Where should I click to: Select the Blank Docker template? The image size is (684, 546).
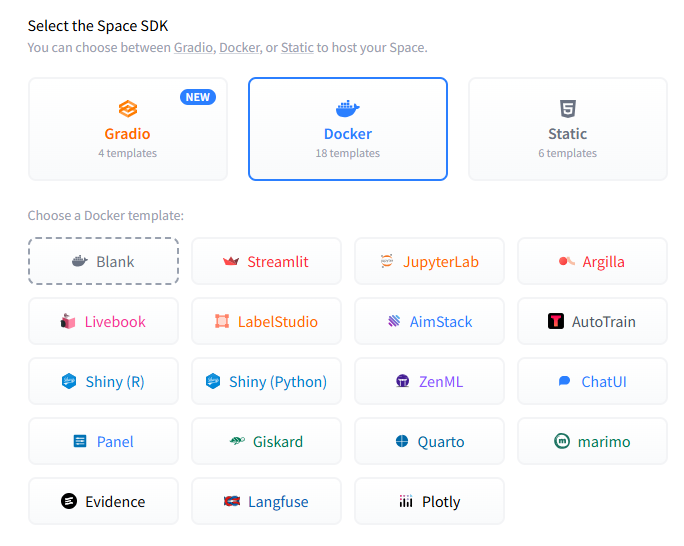point(103,262)
